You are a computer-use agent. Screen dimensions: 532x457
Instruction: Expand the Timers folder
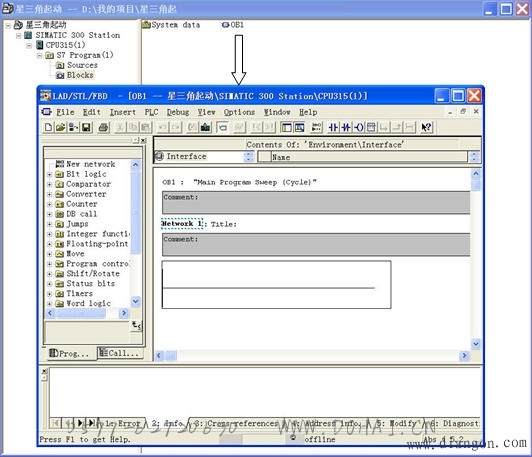tap(50, 294)
